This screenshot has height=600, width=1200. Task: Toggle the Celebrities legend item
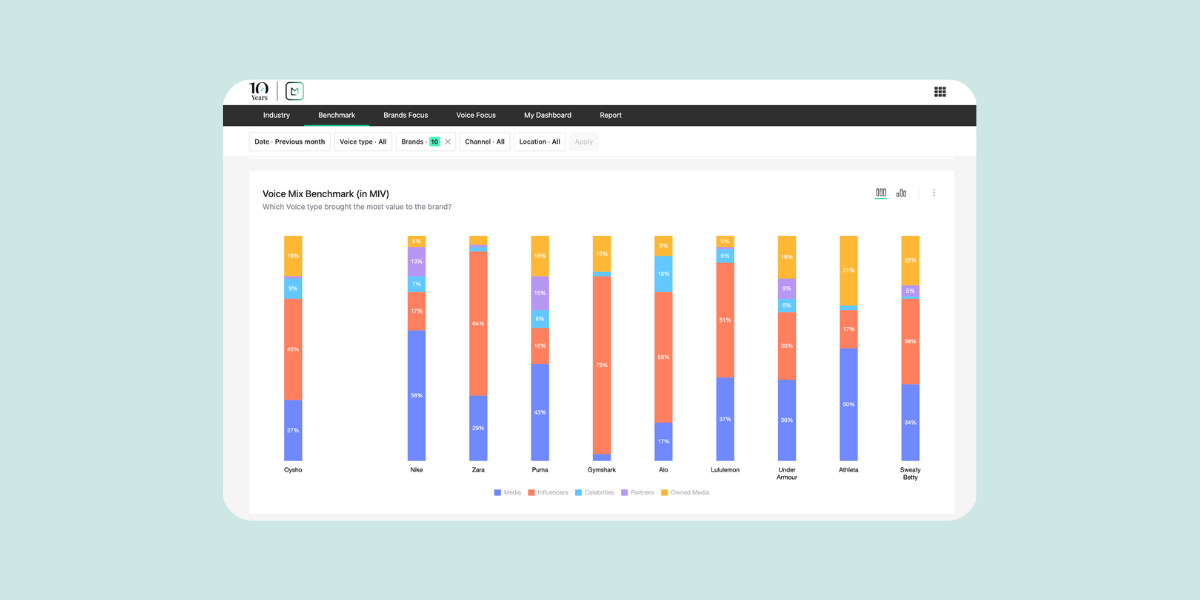(x=595, y=492)
